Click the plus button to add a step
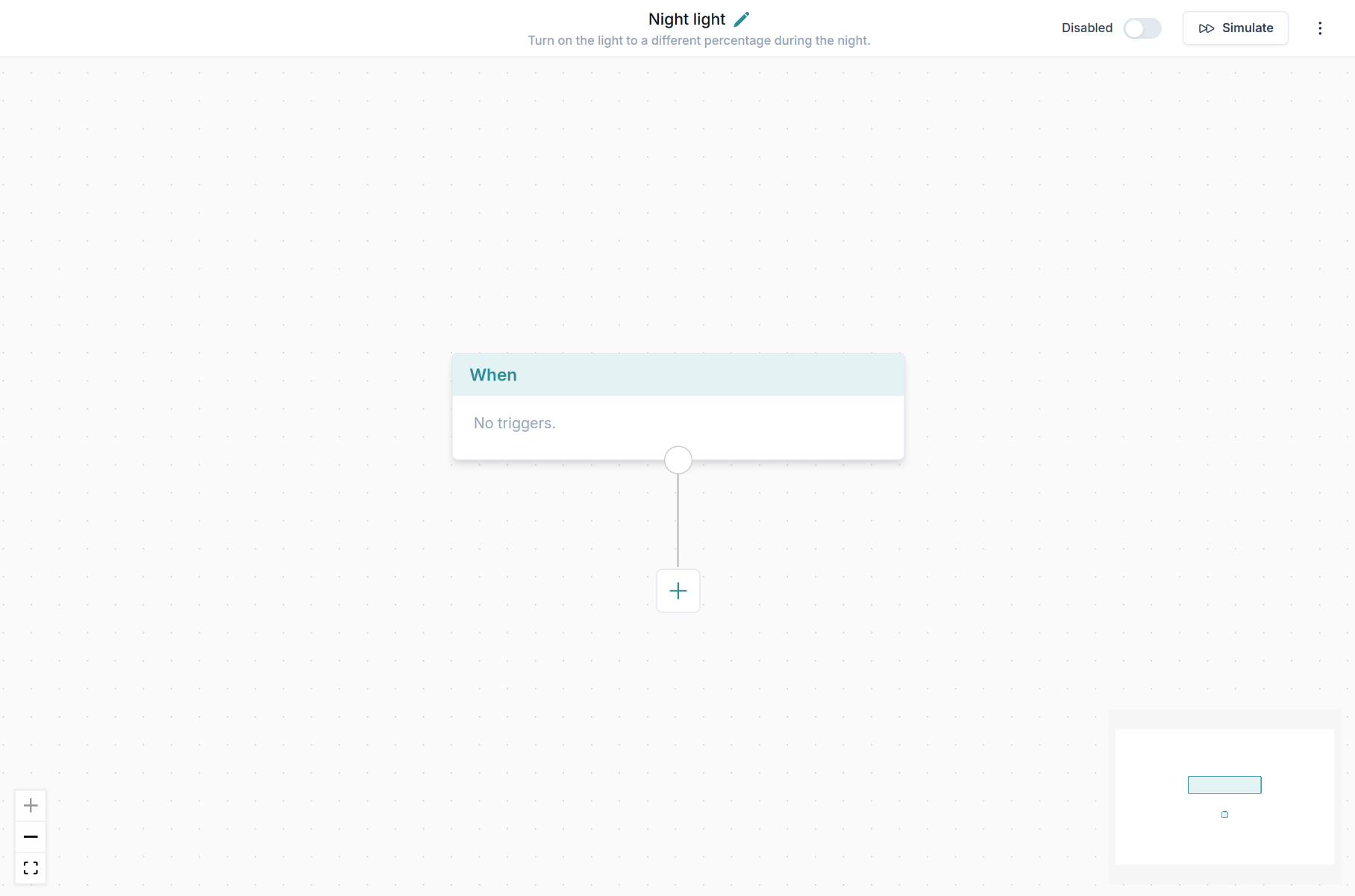 click(677, 591)
